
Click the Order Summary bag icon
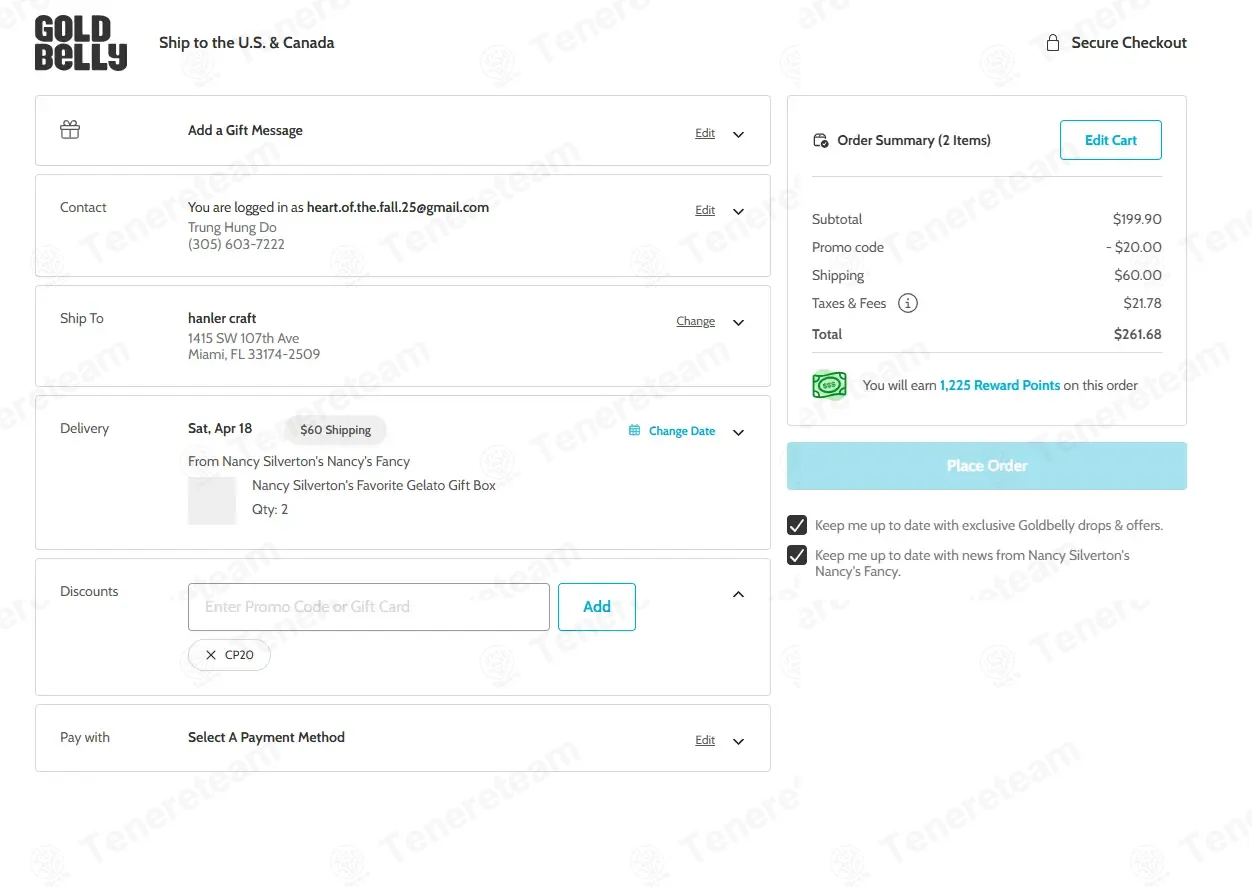click(x=820, y=141)
